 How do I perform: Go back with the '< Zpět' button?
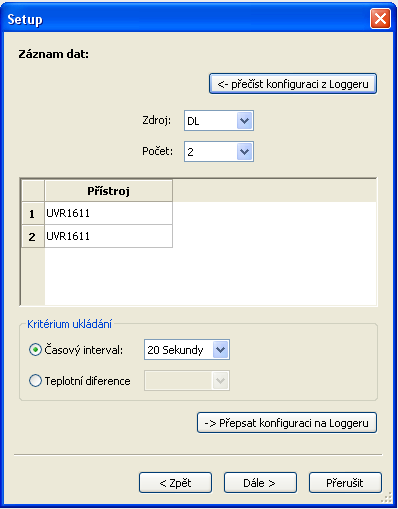pyautogui.click(x=175, y=482)
